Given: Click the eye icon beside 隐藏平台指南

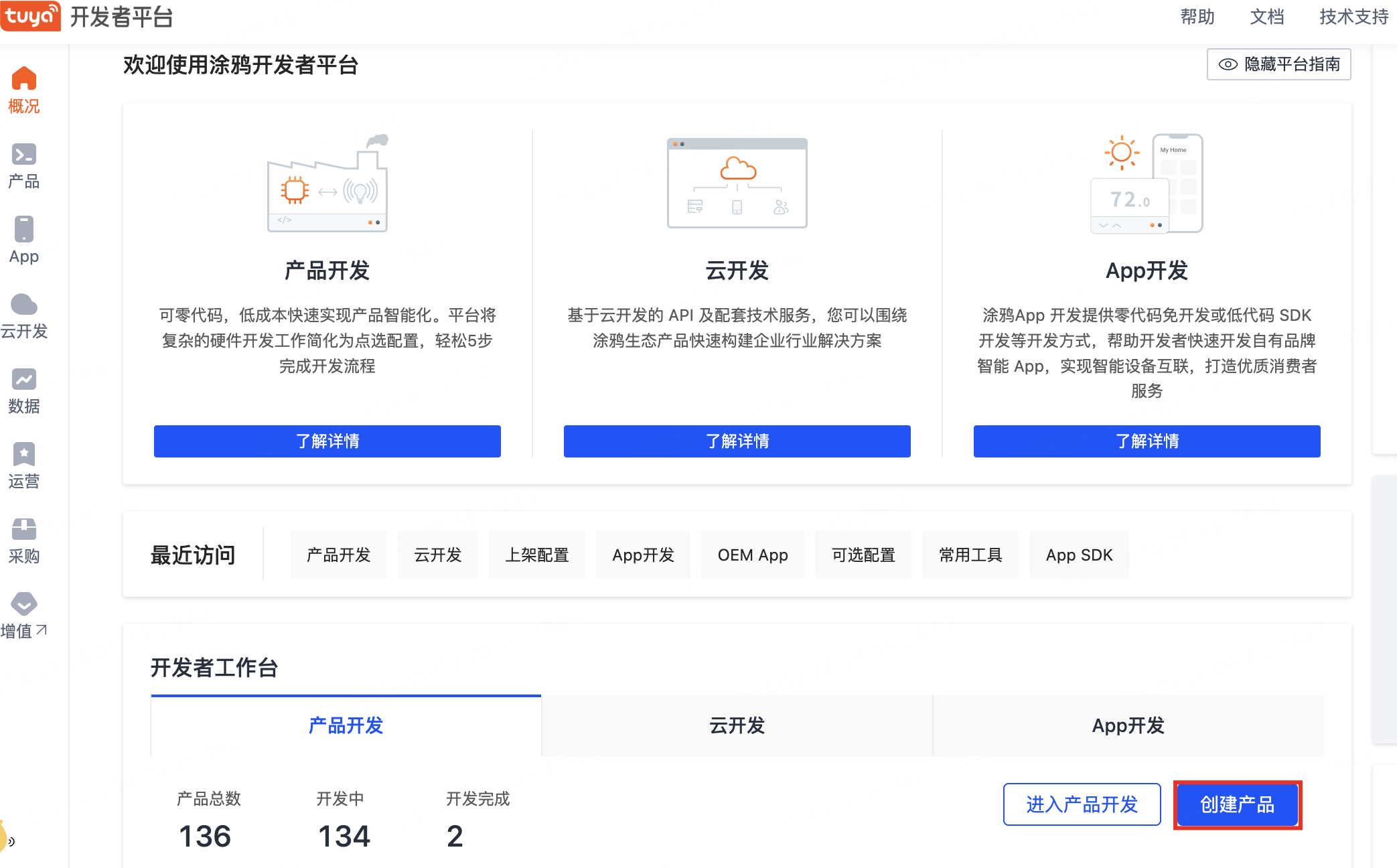Looking at the screenshot, I should pyautogui.click(x=1228, y=64).
